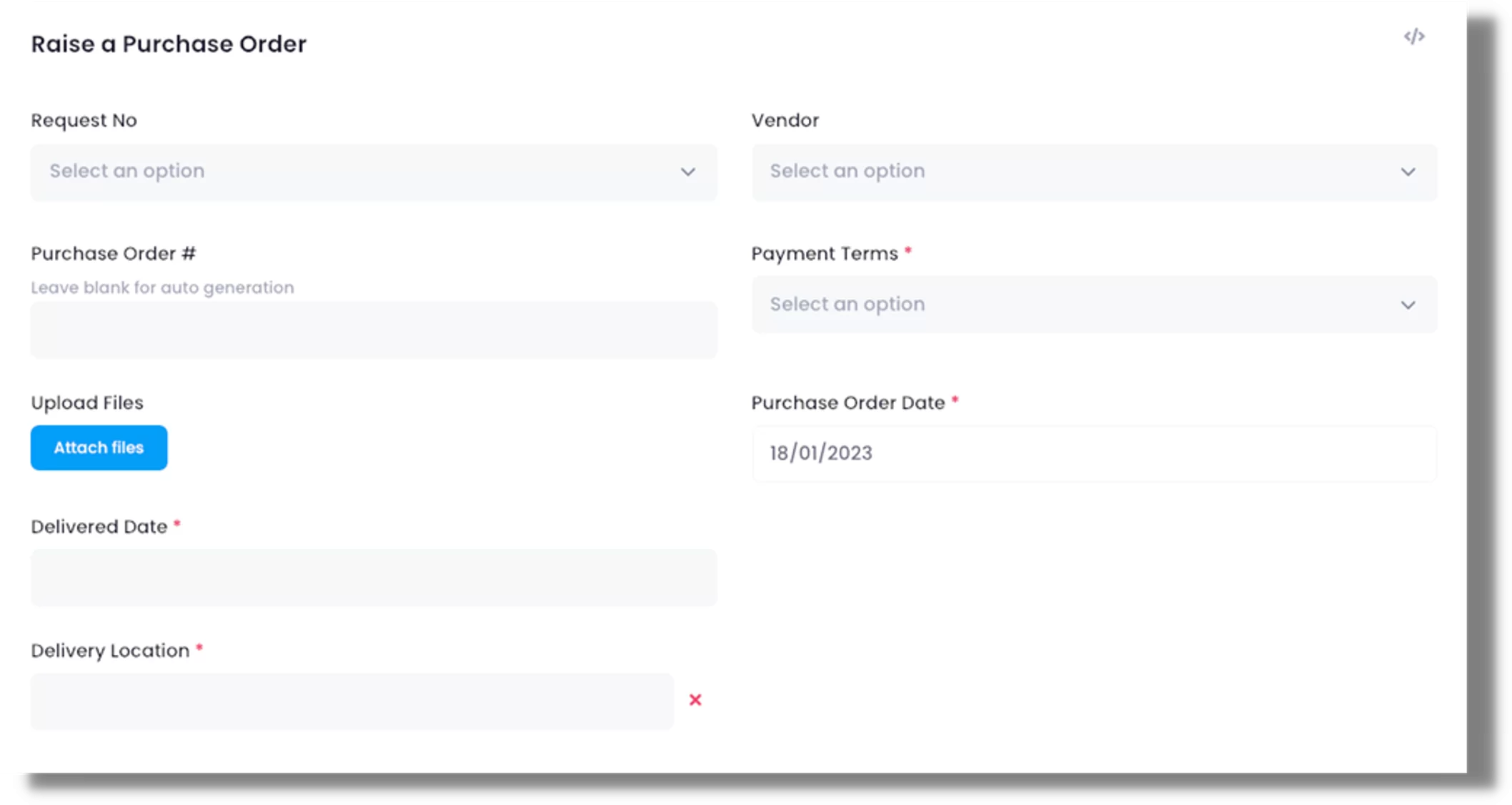This screenshot has height=805, width=1512.
Task: Clear Delivery Location using red X
Action: [695, 700]
